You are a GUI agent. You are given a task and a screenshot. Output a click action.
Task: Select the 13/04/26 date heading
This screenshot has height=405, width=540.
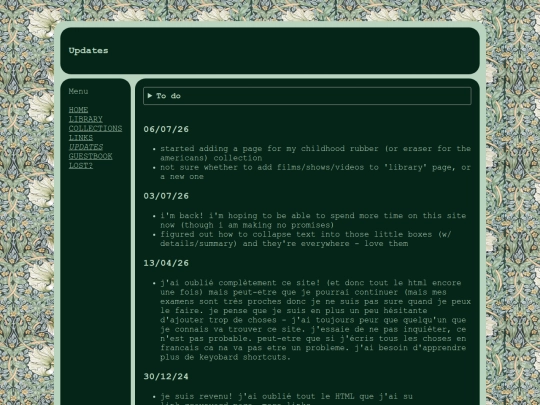166,263
